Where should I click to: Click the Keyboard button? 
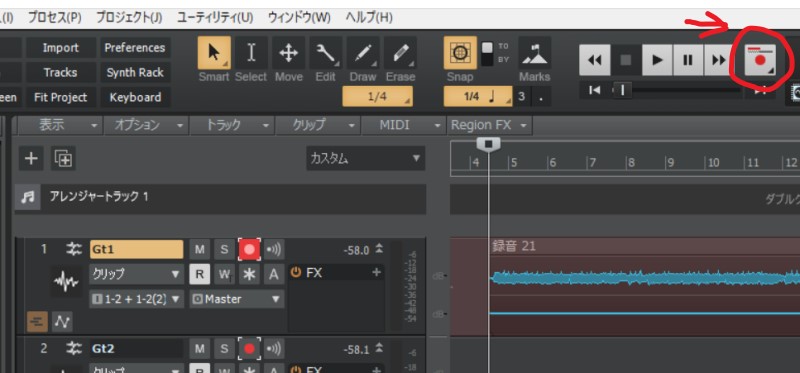click(x=135, y=97)
